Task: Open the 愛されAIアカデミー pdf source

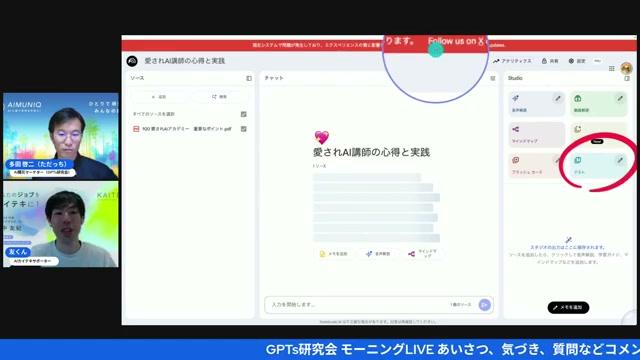Action: point(187,129)
